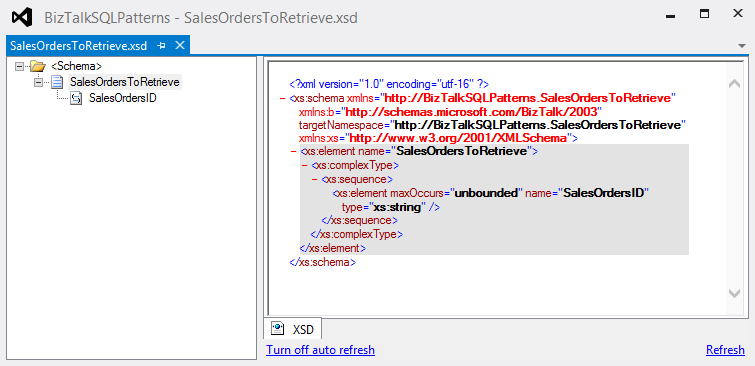This screenshot has height=366, width=755.
Task: Click the Refresh link
Action: click(x=725, y=350)
